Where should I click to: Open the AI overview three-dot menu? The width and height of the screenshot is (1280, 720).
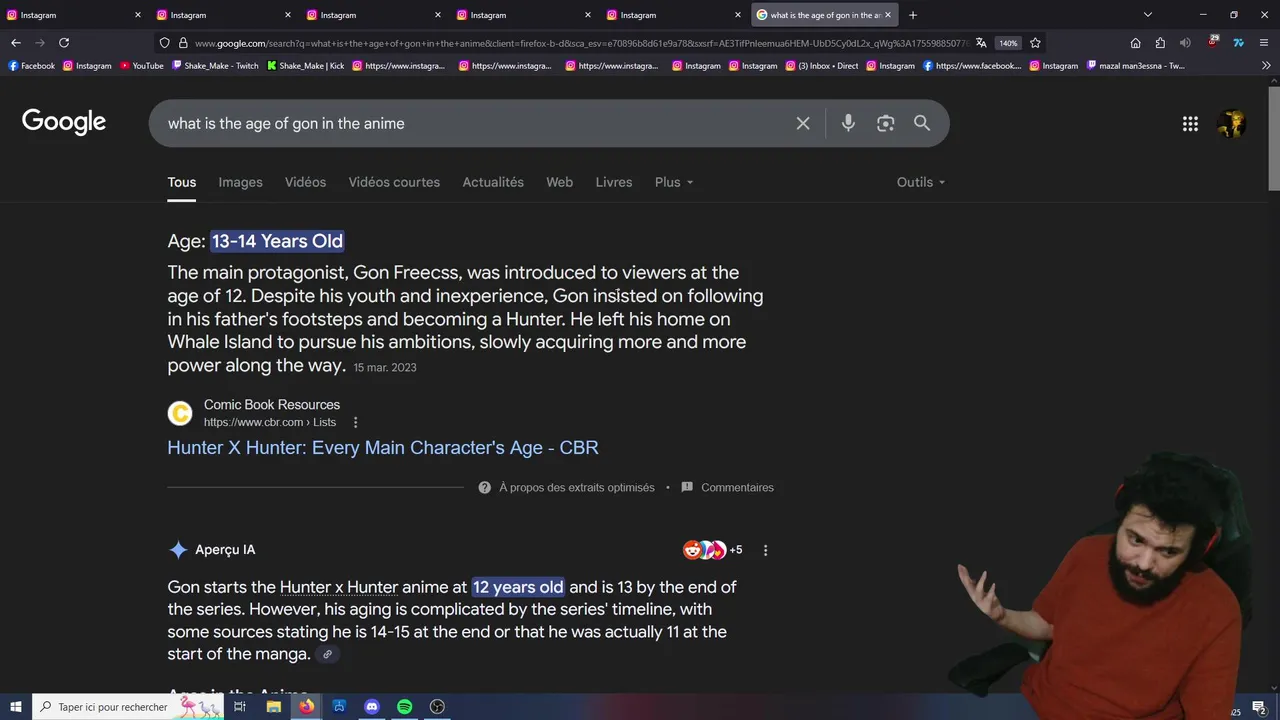(766, 550)
